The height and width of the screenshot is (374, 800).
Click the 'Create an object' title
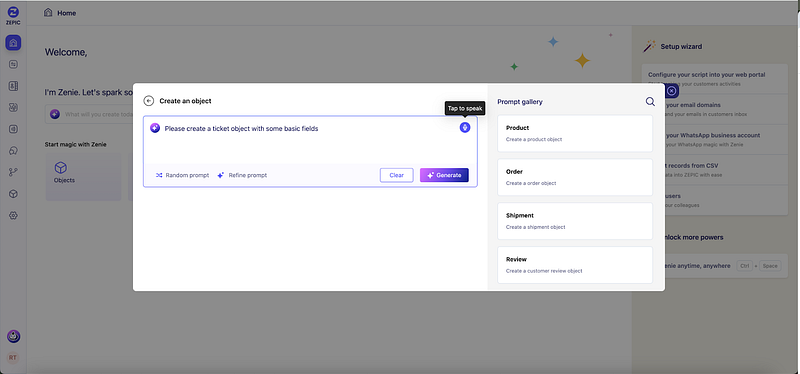(x=185, y=101)
